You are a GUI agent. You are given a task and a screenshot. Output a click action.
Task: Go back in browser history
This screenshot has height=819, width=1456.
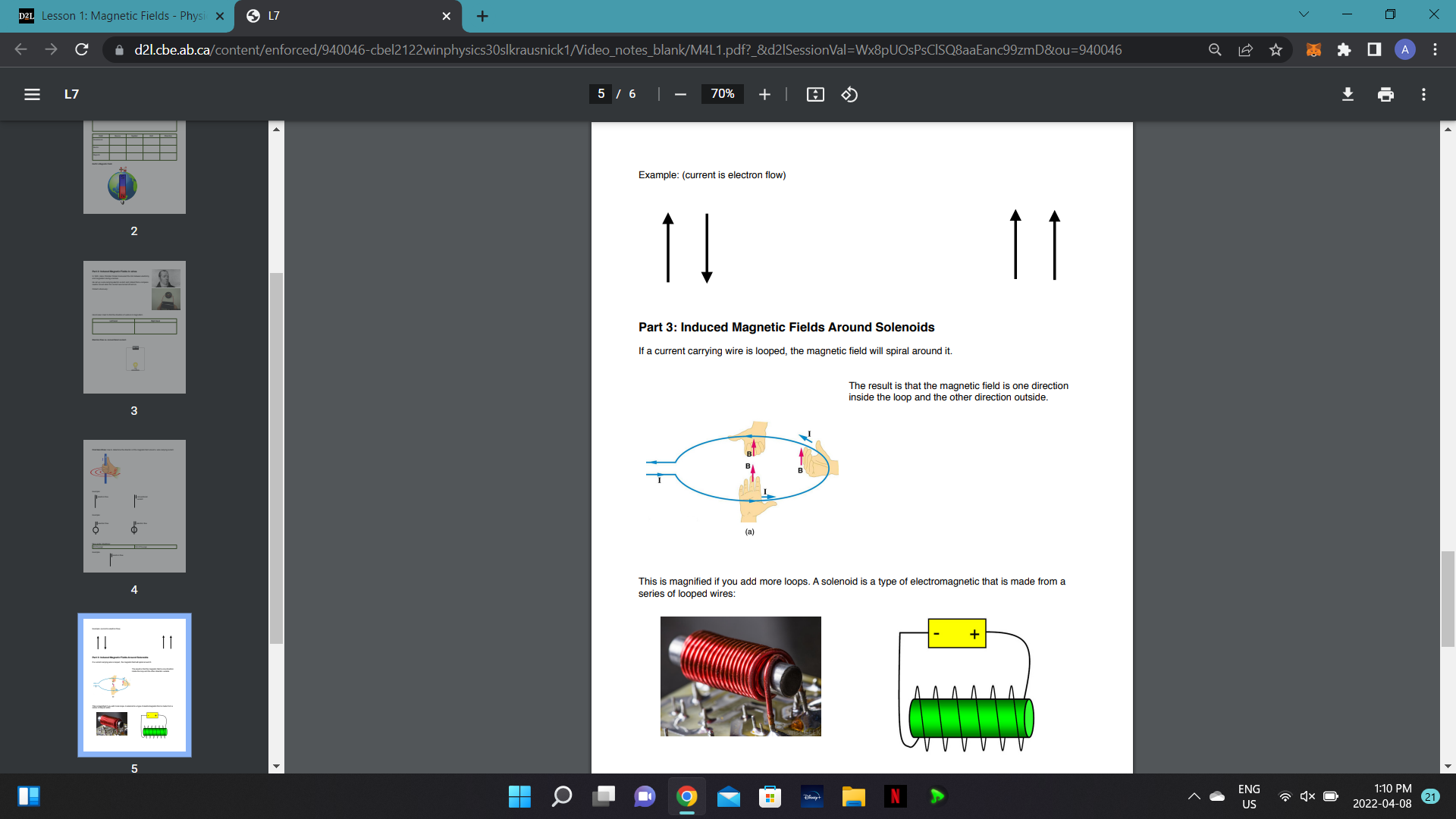[20, 49]
